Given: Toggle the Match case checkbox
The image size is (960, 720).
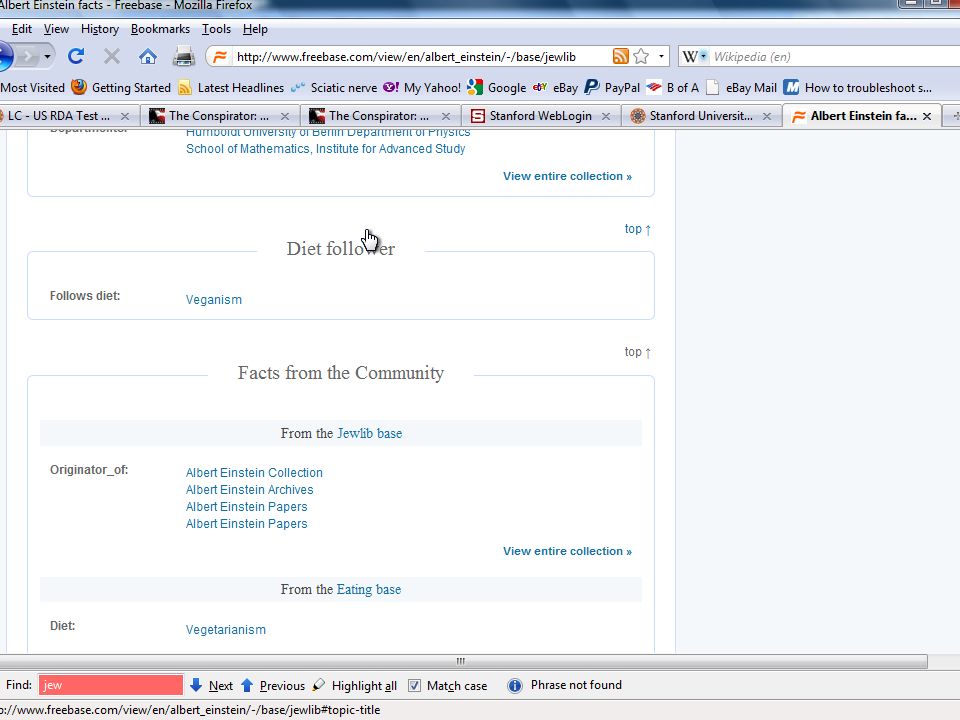Looking at the screenshot, I should pyautogui.click(x=414, y=685).
